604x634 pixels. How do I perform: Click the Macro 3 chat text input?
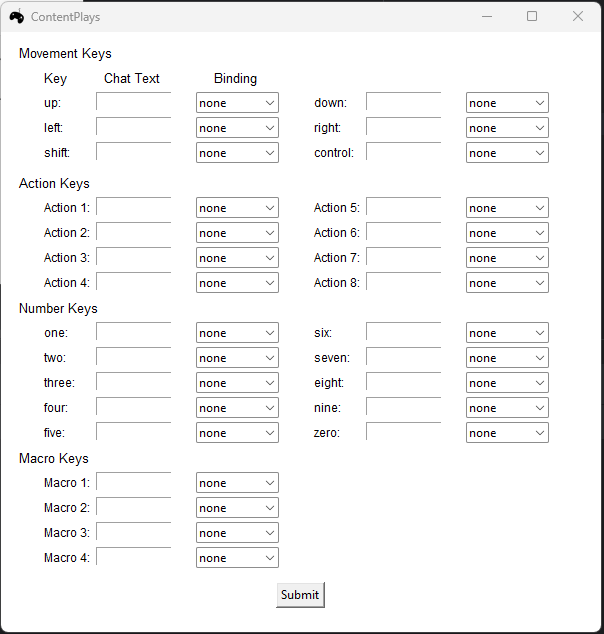pos(133,531)
